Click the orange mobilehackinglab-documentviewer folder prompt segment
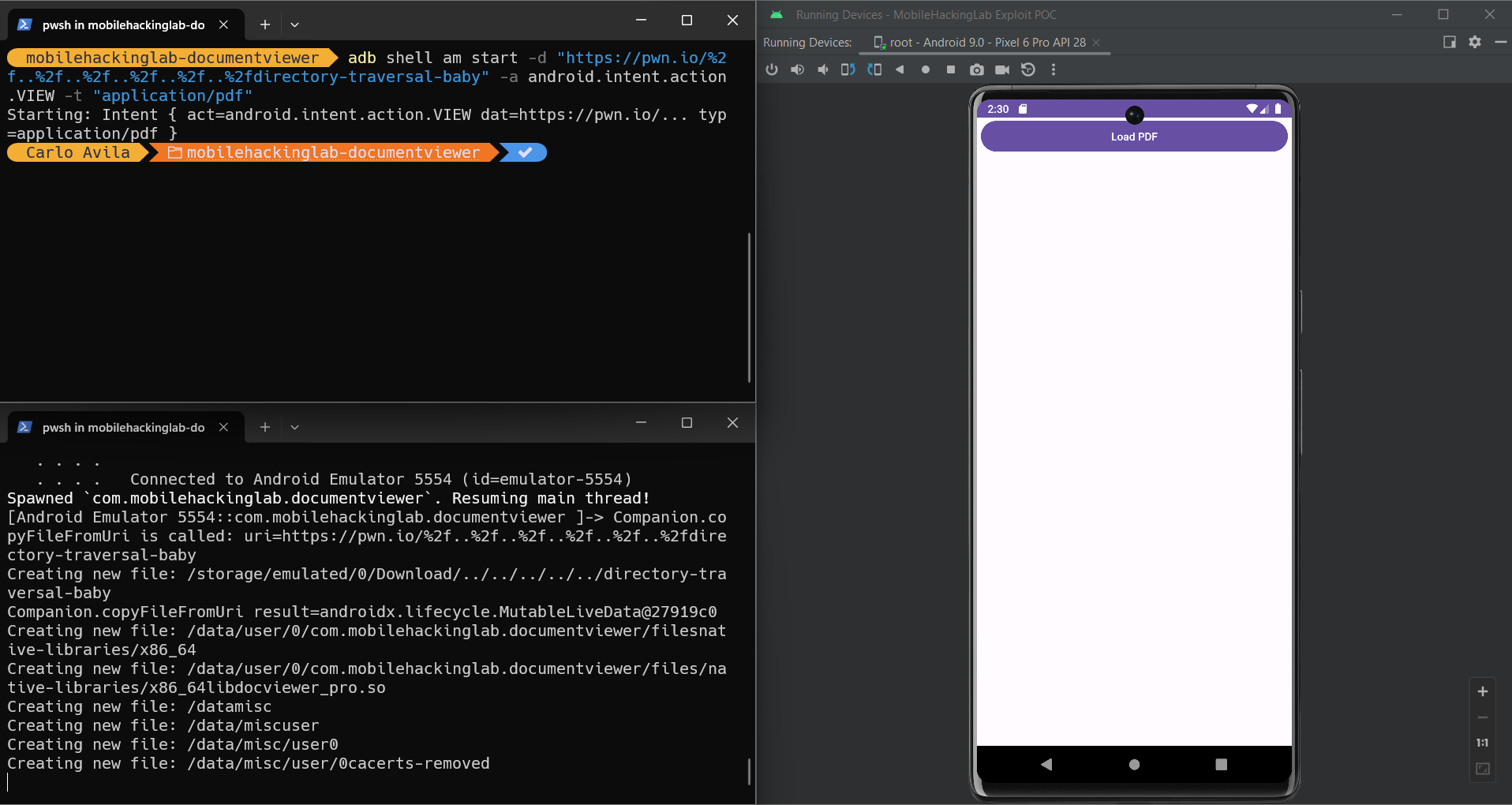This screenshot has height=805, width=1512. (324, 152)
